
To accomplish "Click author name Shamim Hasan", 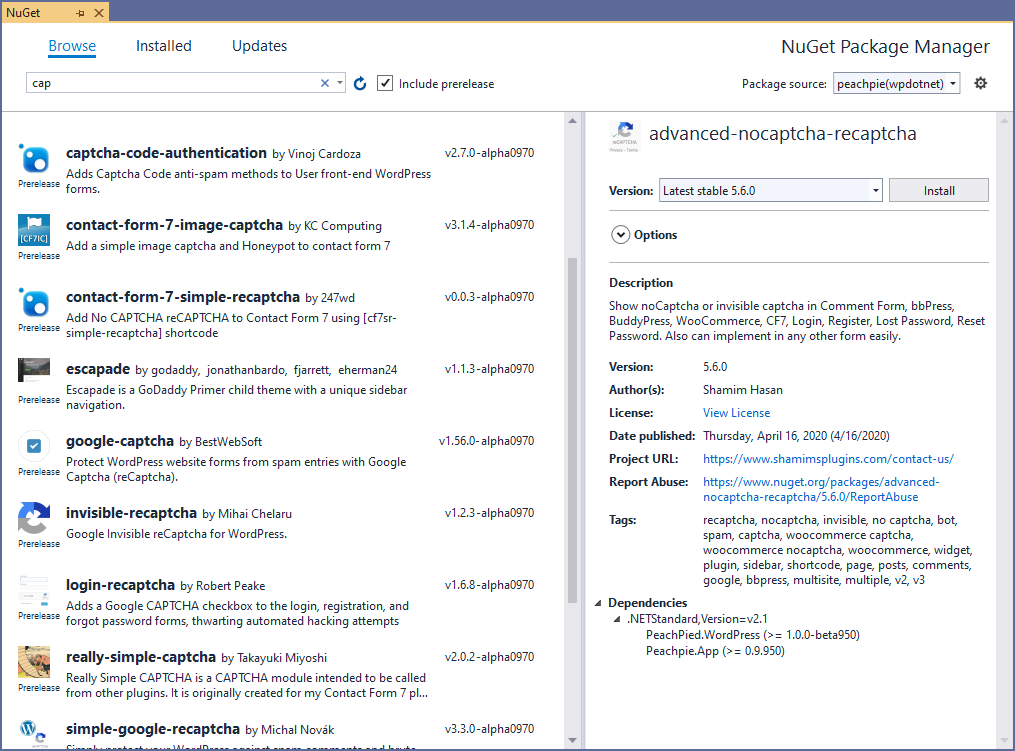I will 742,390.
